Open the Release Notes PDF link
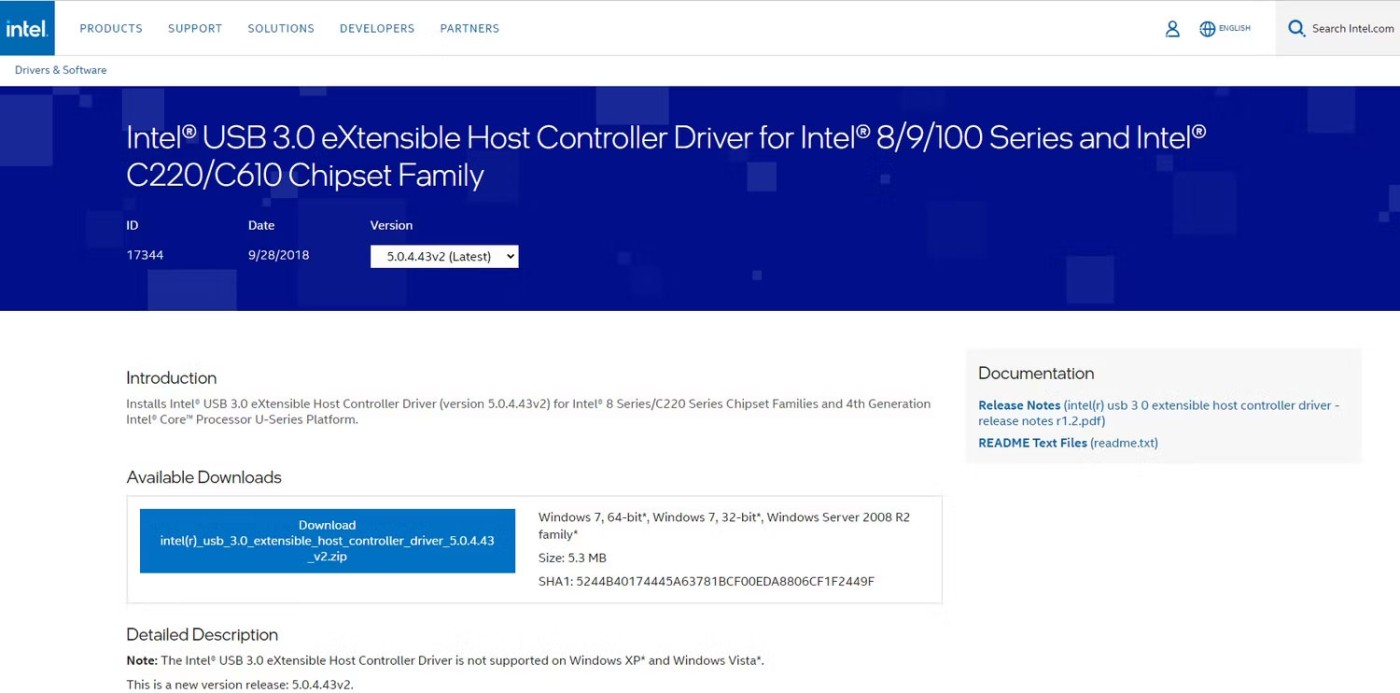This screenshot has width=1400, height=693. click(x=1019, y=405)
